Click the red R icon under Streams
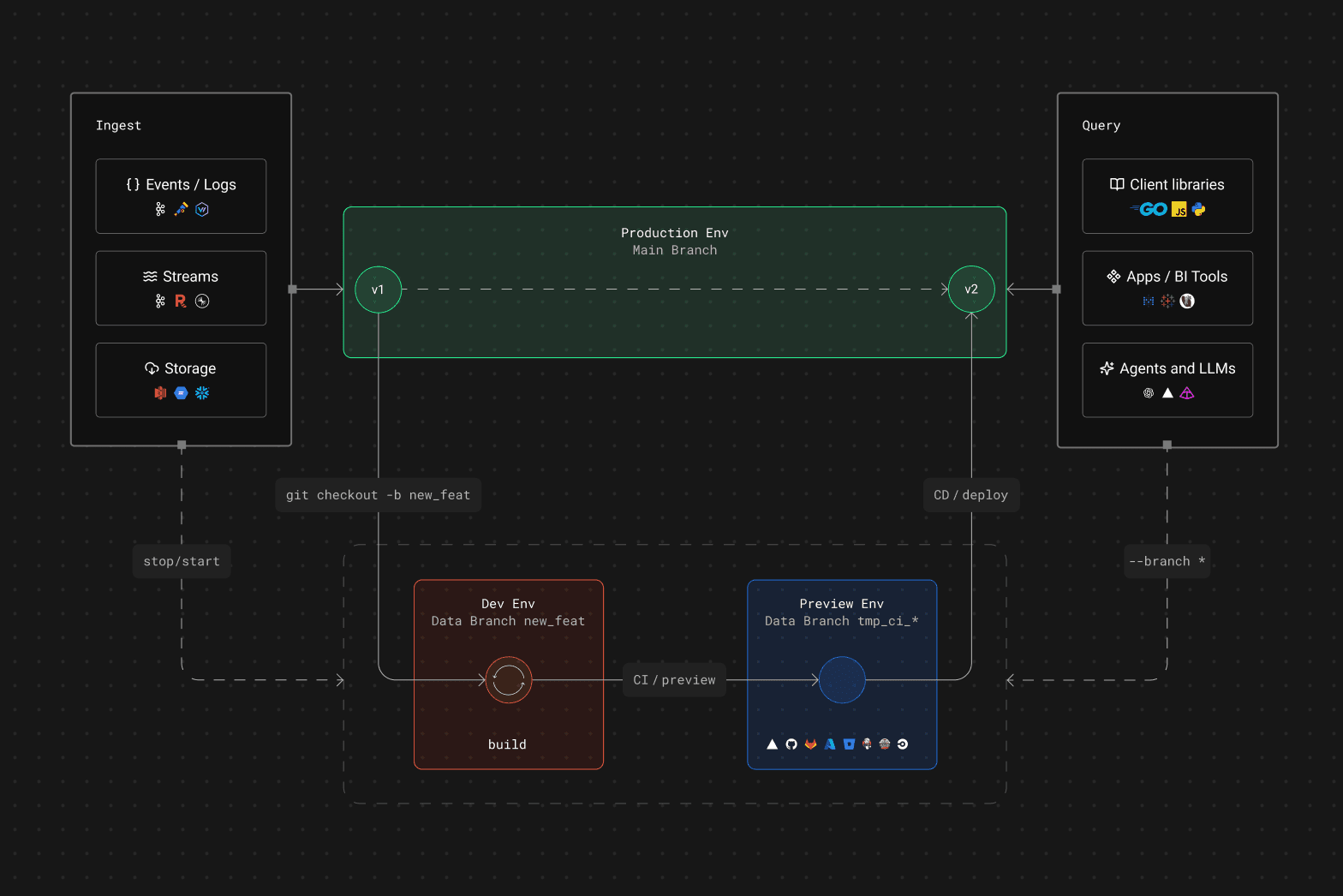Viewport: 1343px width, 896px height. tap(181, 302)
